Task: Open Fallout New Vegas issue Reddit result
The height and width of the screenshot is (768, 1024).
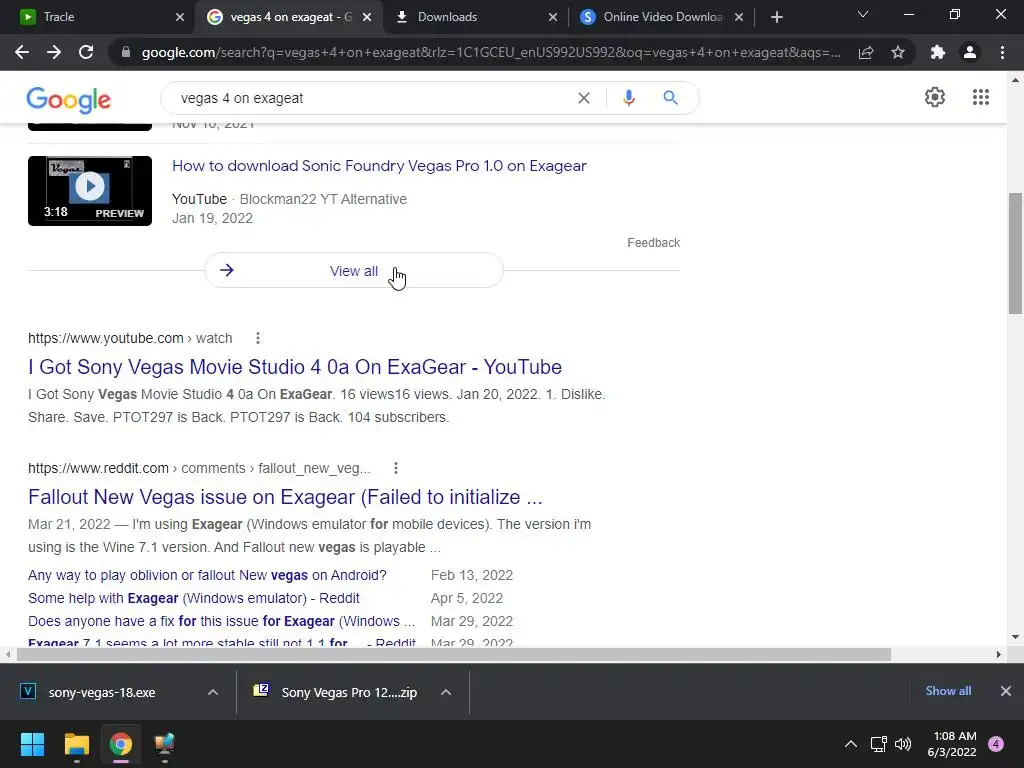Action: pyautogui.click(x=285, y=497)
